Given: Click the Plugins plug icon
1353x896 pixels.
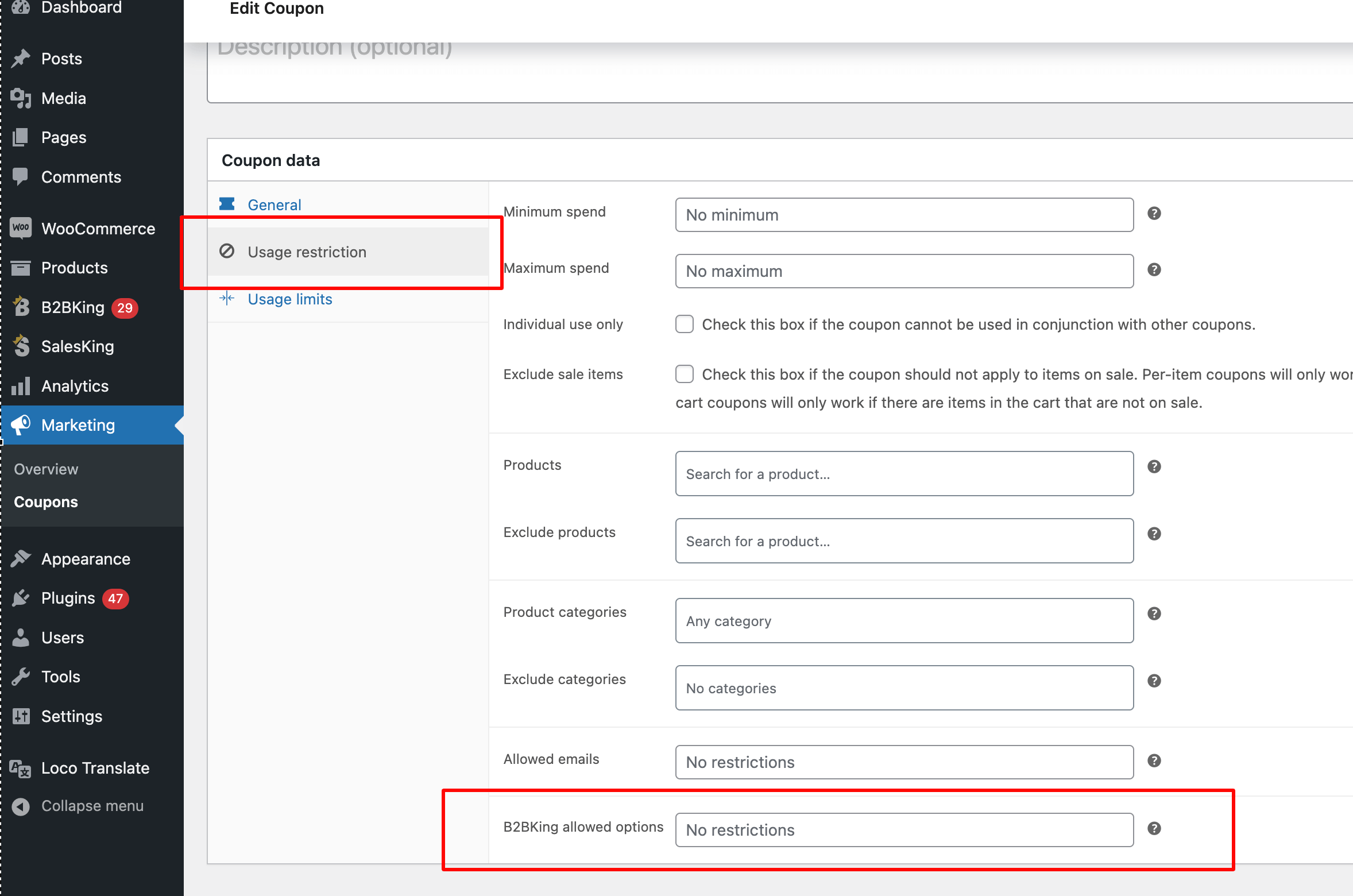Looking at the screenshot, I should pyautogui.click(x=21, y=598).
